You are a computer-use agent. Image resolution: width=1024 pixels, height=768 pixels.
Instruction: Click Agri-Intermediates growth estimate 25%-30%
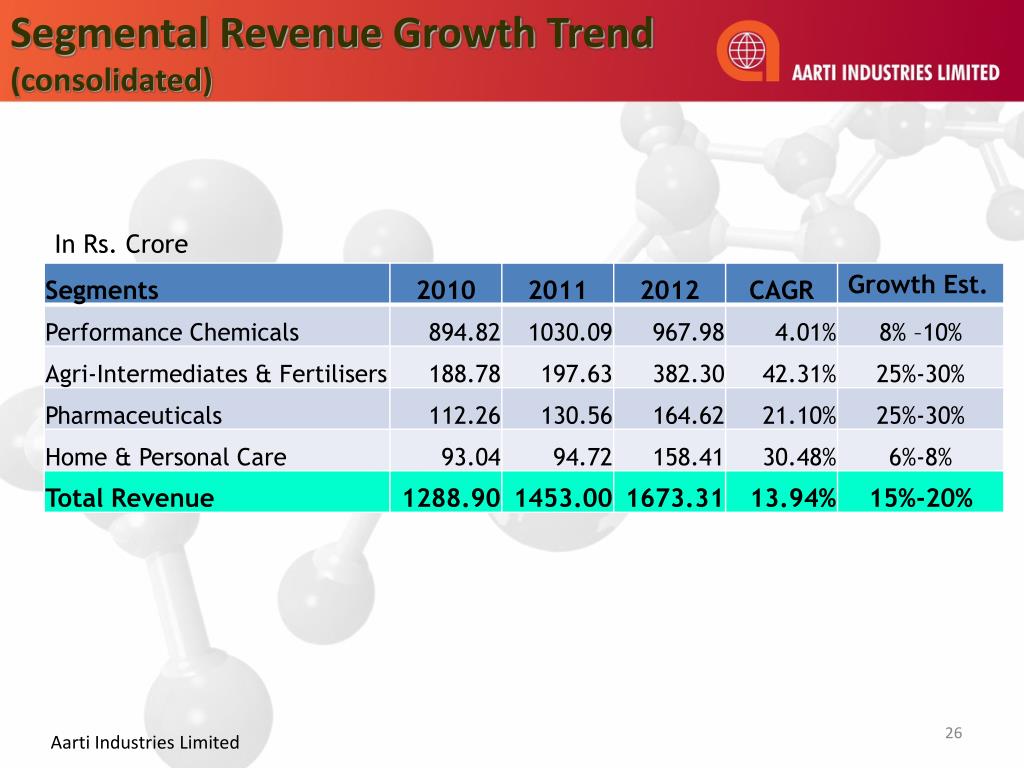(920, 374)
